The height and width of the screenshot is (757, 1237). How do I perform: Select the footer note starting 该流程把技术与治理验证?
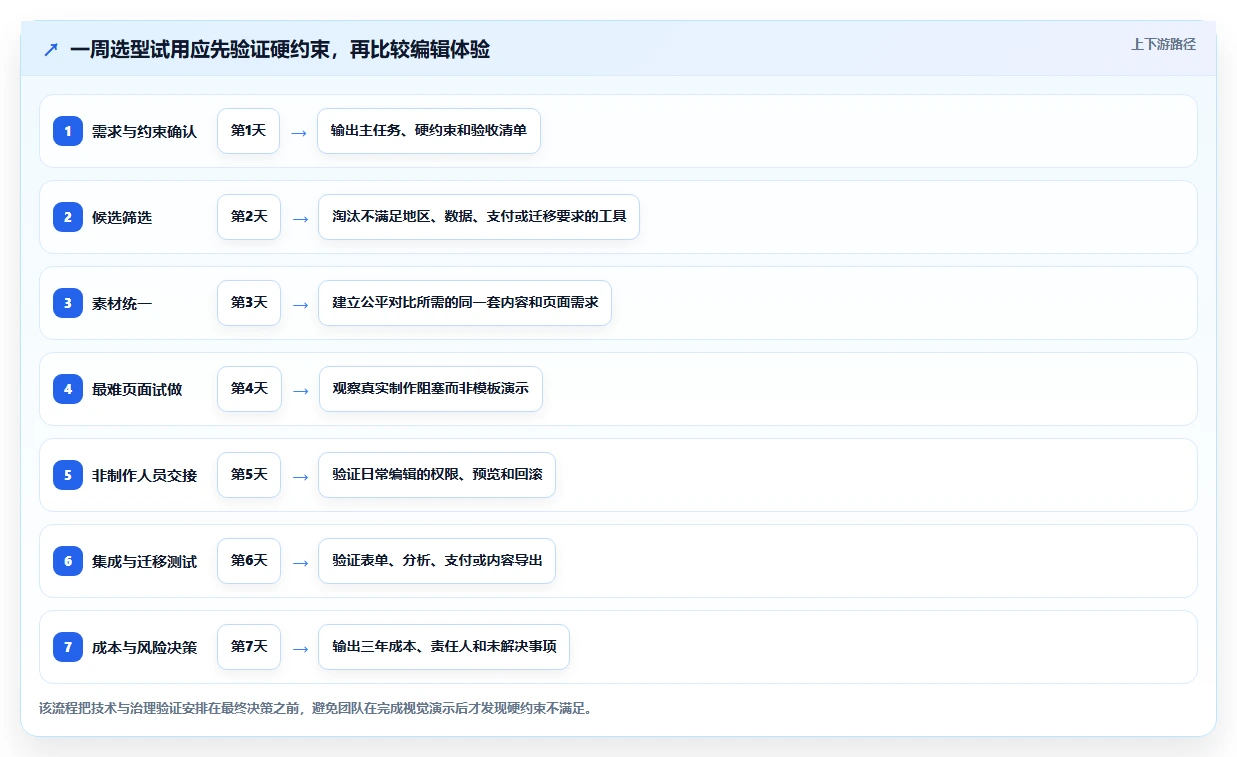coord(316,709)
